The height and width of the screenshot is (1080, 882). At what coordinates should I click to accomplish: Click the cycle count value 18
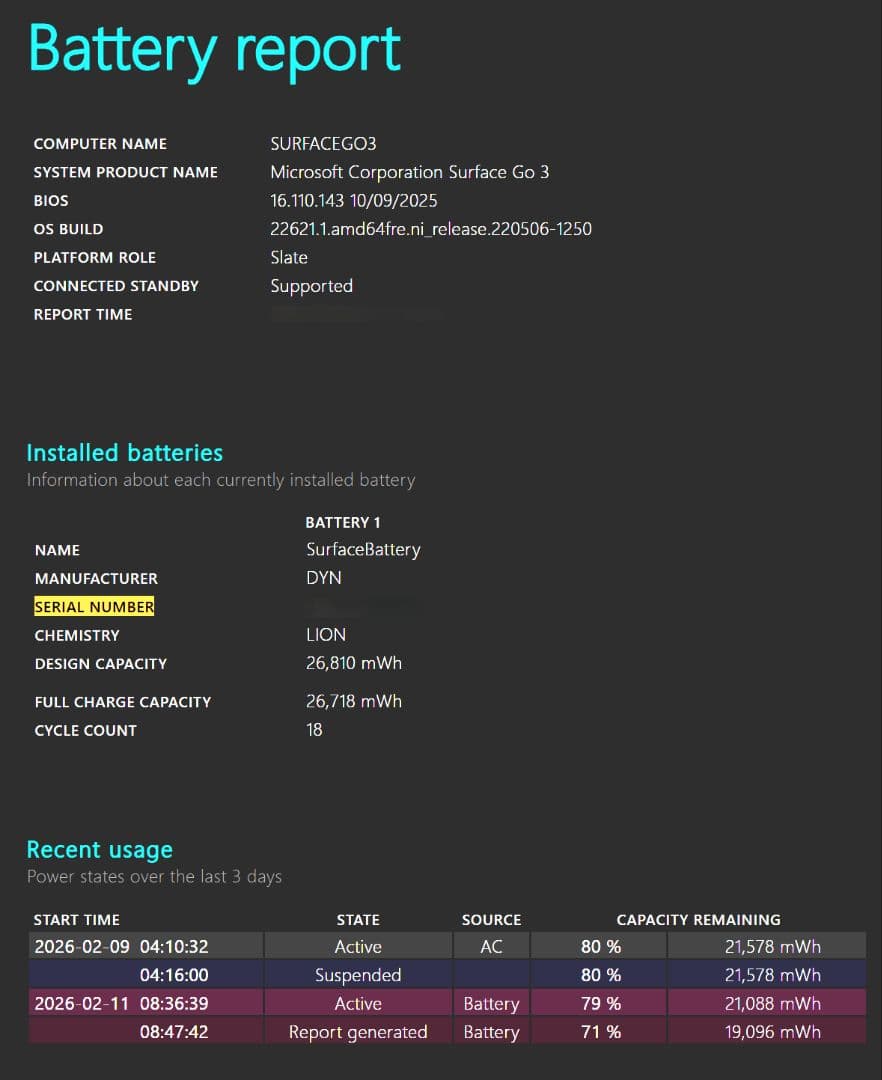click(x=314, y=730)
